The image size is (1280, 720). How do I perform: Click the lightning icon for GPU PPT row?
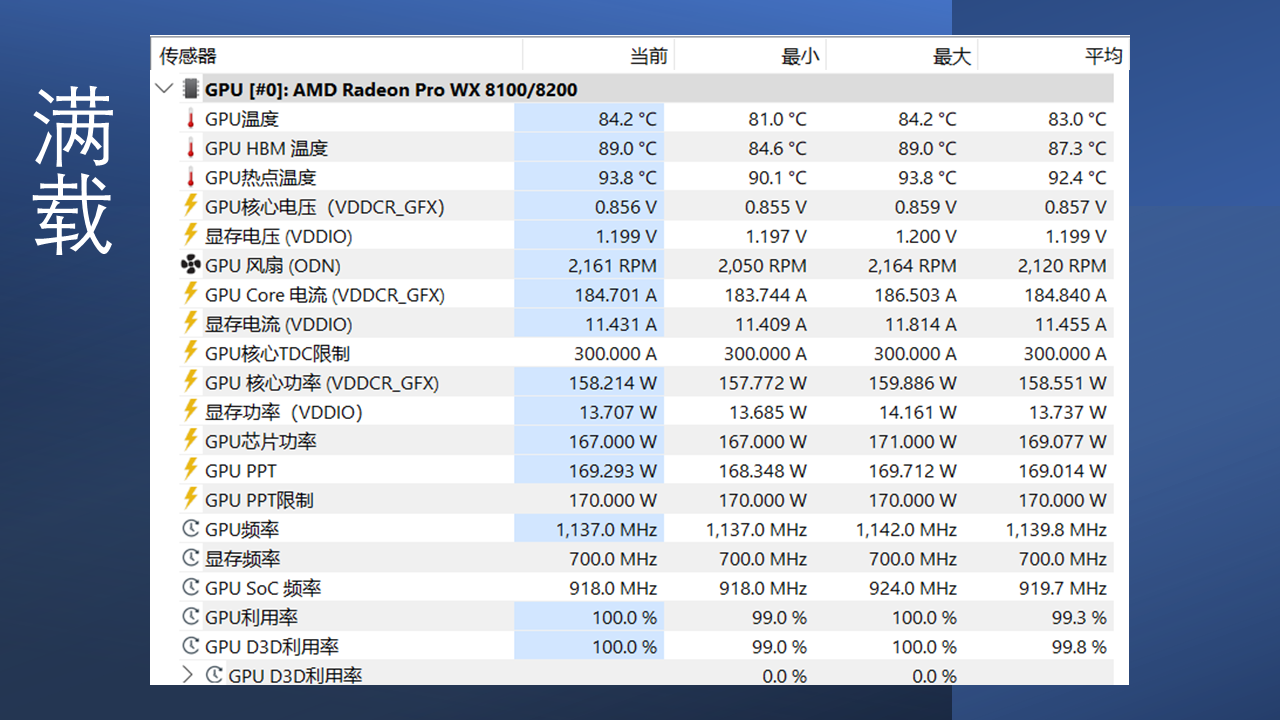(190, 469)
